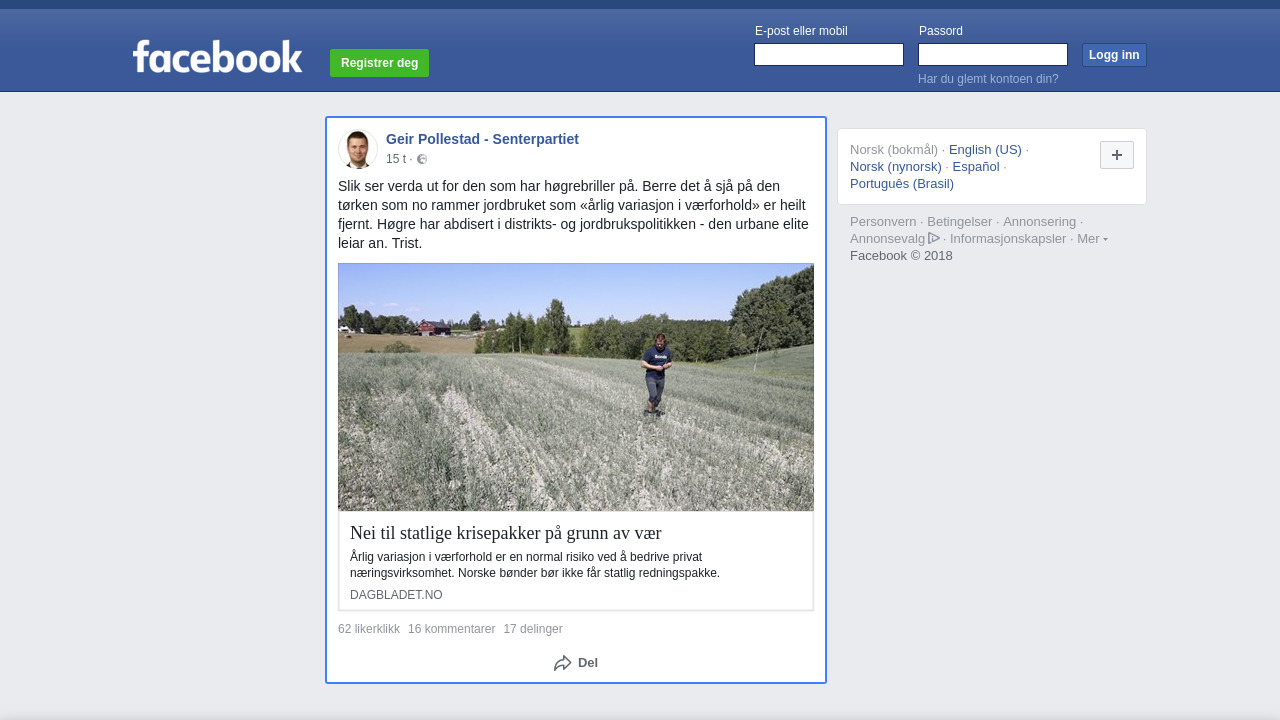
Task: Click 16 kommentarer count
Action: tap(451, 629)
